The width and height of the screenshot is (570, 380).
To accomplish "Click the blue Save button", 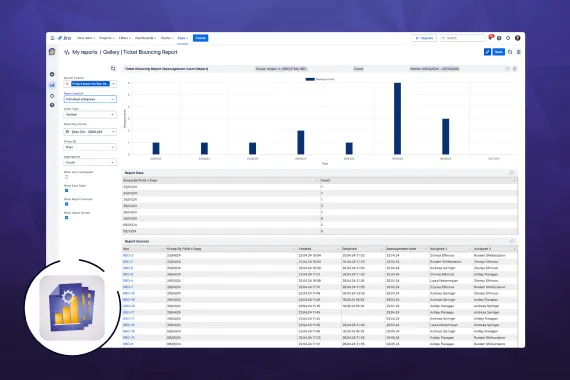I will tap(499, 52).
